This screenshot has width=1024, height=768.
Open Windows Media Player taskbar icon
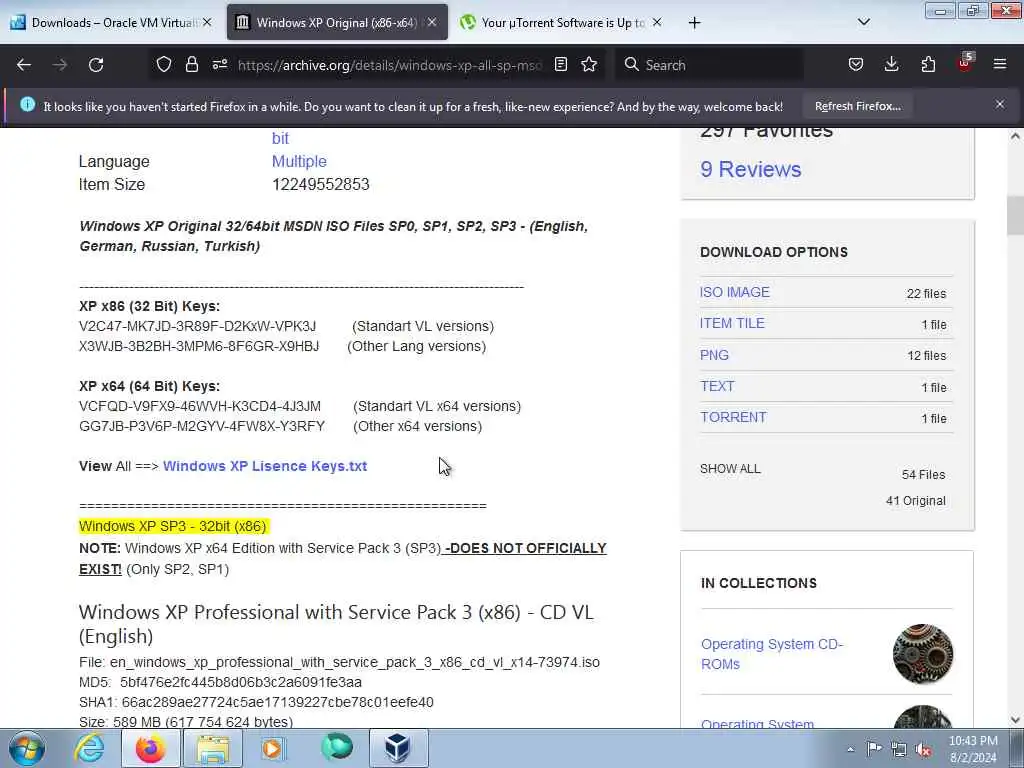[273, 748]
